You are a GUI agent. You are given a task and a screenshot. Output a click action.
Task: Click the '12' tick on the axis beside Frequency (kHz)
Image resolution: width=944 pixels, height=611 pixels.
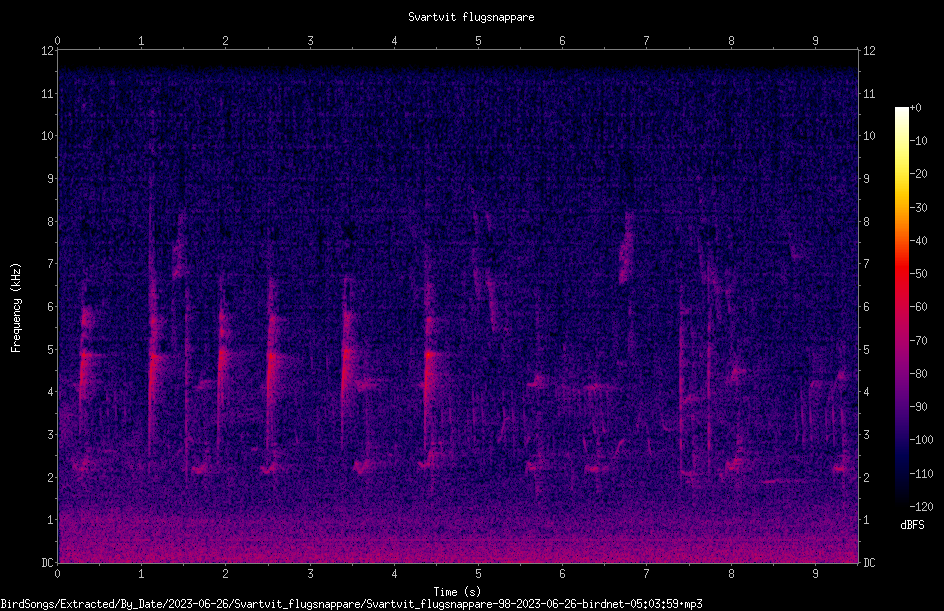48,51
